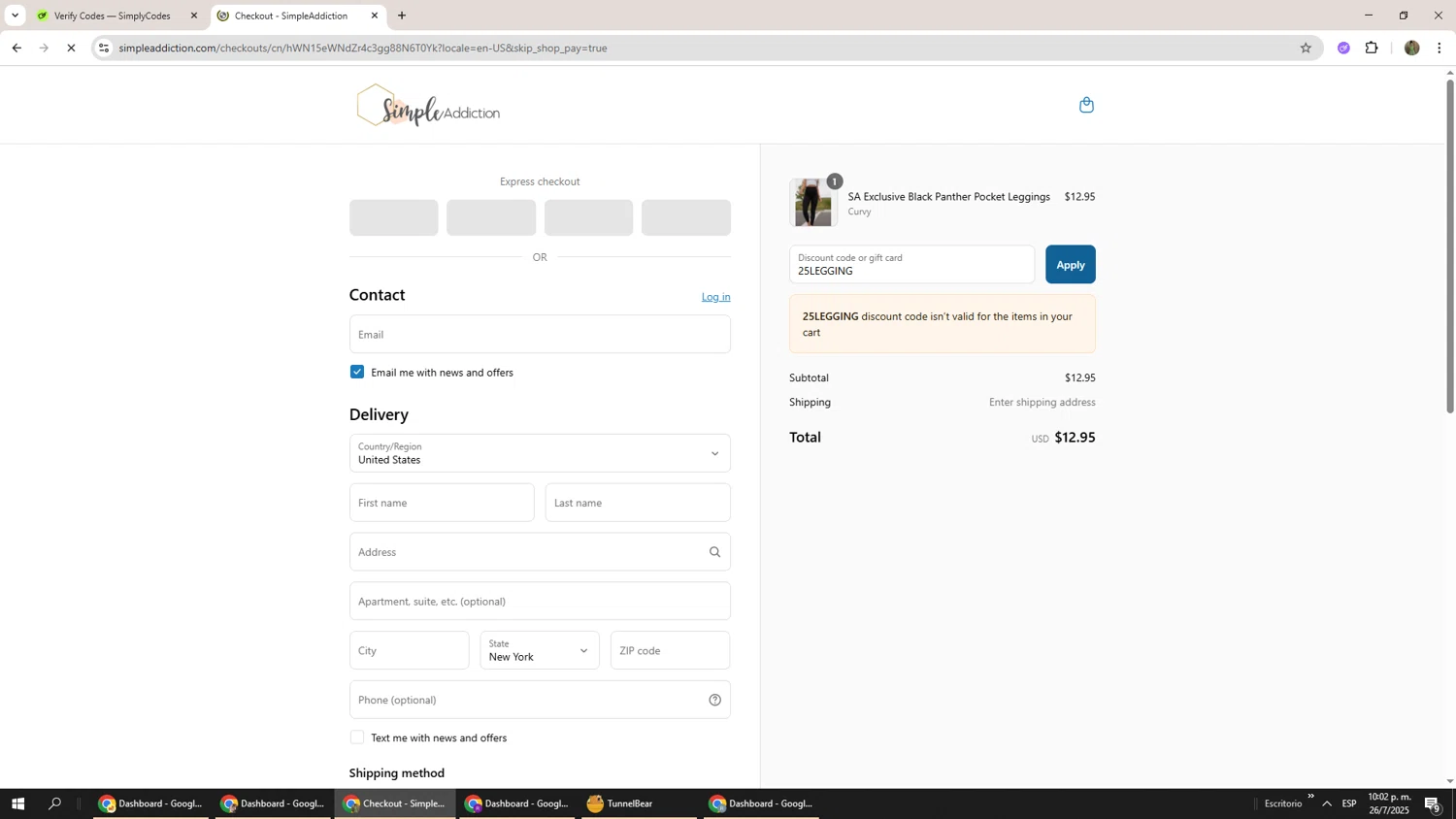The height and width of the screenshot is (819, 1456).
Task: Click the phone field help question icon
Action: [x=714, y=700]
